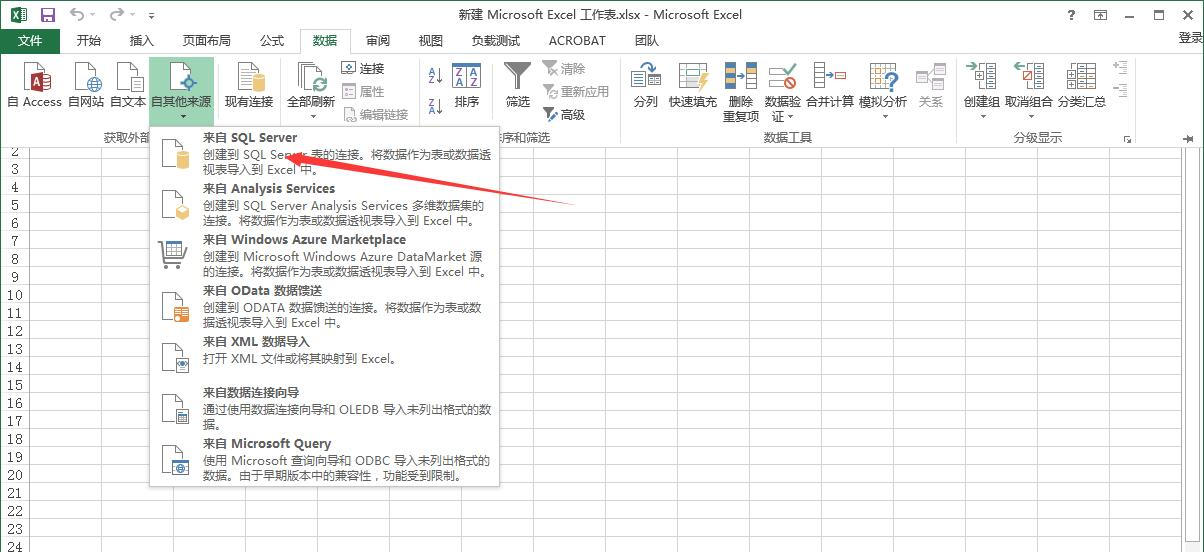Image resolution: width=1204 pixels, height=552 pixels.
Task: Switch to the 插入 tab
Action: [142, 41]
